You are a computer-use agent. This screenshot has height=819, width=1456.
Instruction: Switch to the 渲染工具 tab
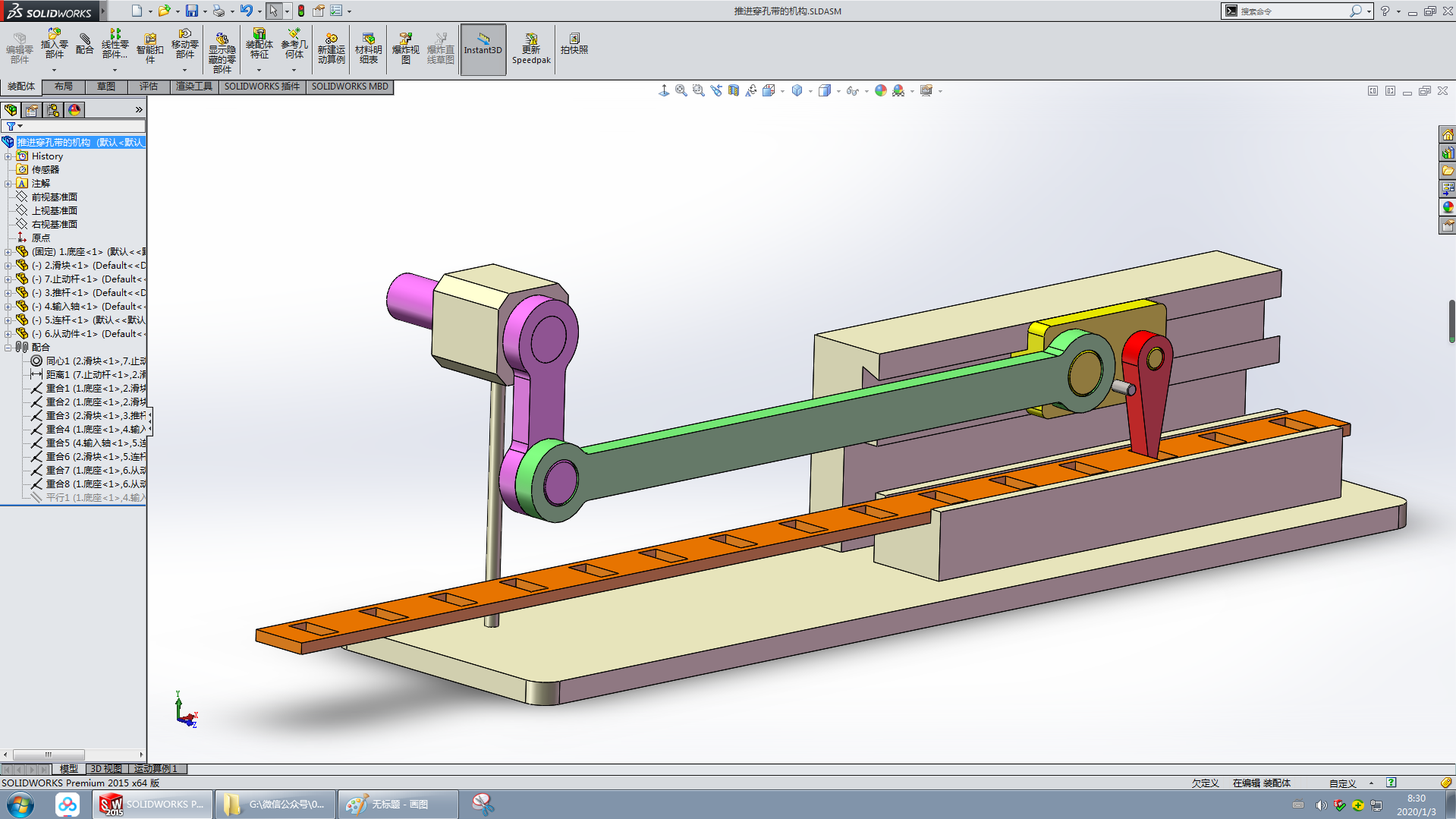pos(194,87)
